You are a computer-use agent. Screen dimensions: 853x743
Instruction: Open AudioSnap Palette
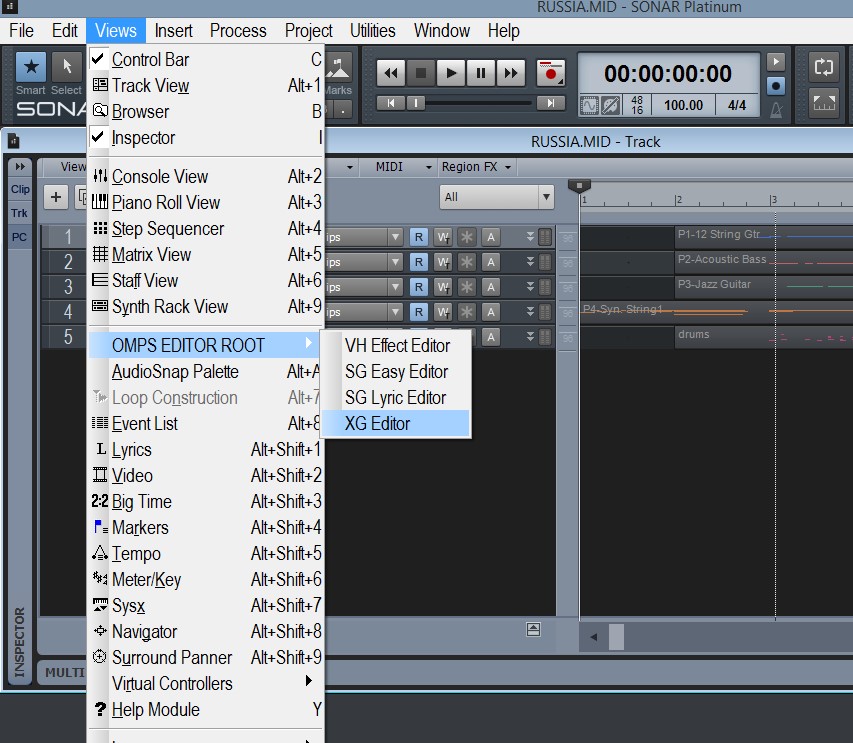click(x=206, y=372)
